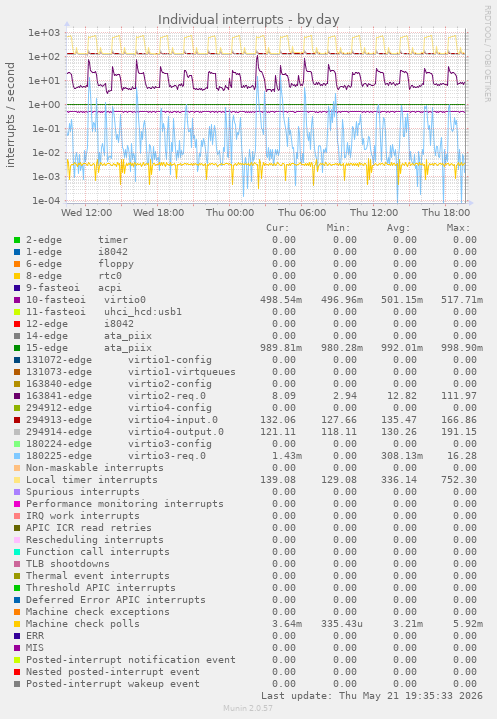Click the graph title Individual interrupts - by day

pyautogui.click(x=248, y=20)
